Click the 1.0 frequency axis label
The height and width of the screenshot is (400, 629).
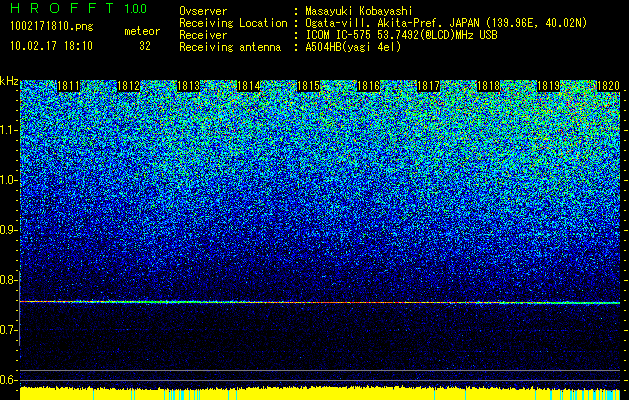[x=9, y=180]
